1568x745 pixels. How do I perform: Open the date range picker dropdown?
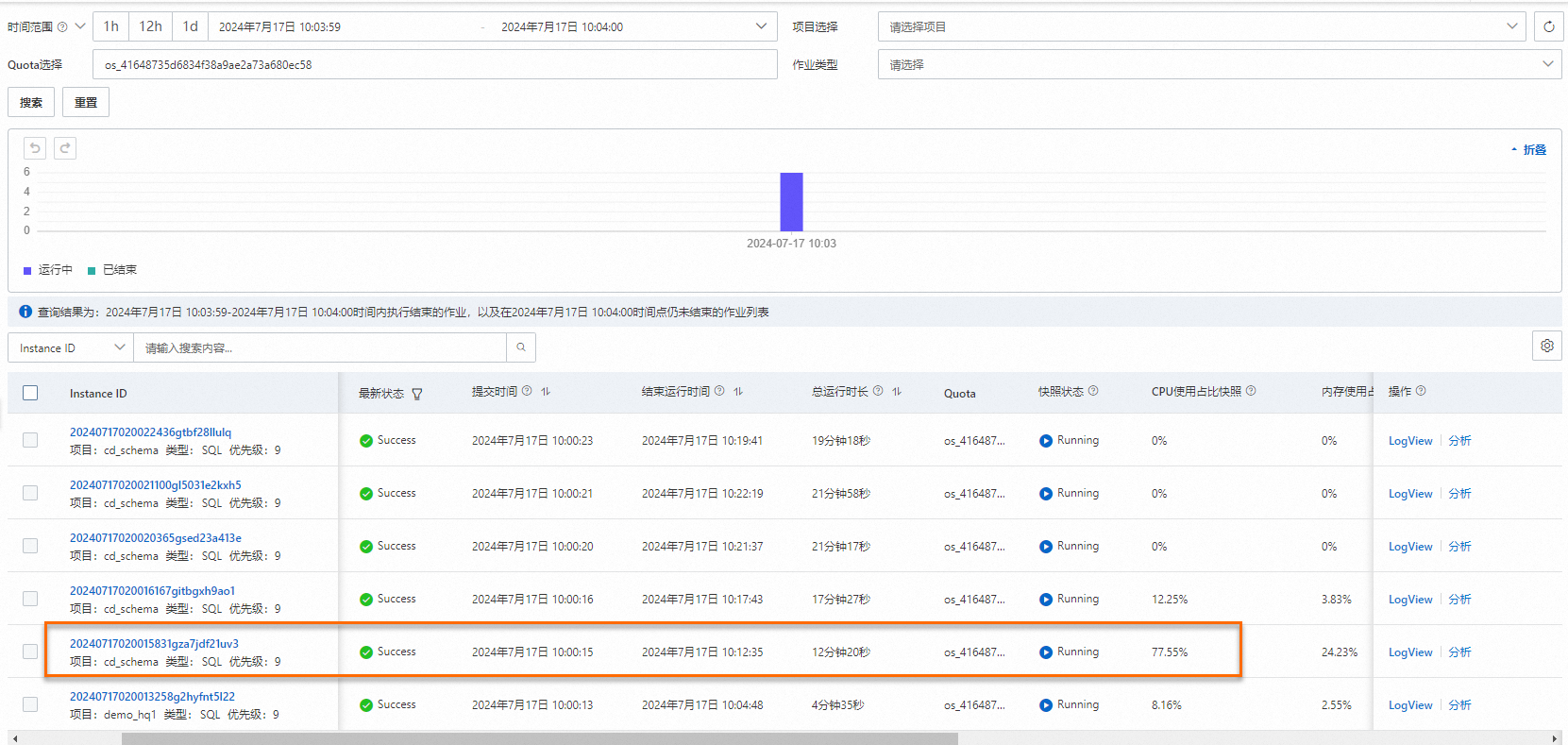click(x=761, y=26)
